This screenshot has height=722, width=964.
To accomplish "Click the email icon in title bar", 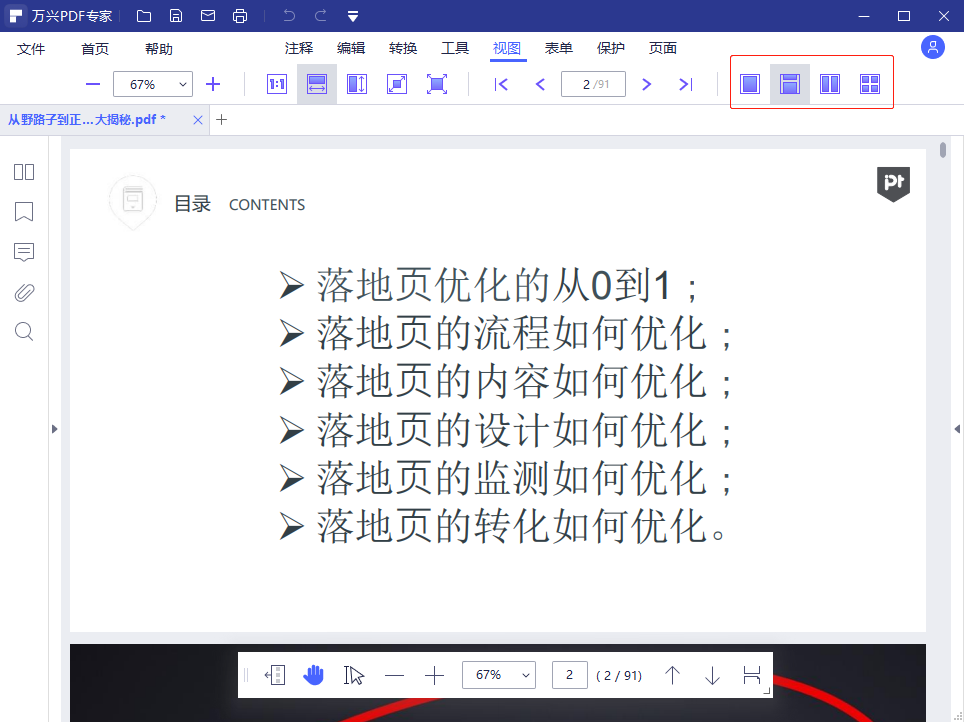I will [208, 16].
